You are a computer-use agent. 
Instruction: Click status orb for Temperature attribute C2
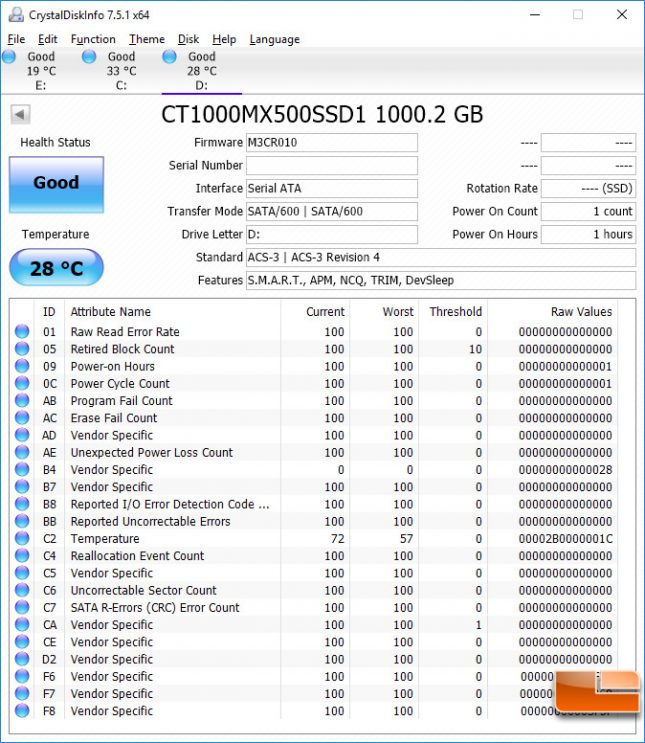(22, 538)
